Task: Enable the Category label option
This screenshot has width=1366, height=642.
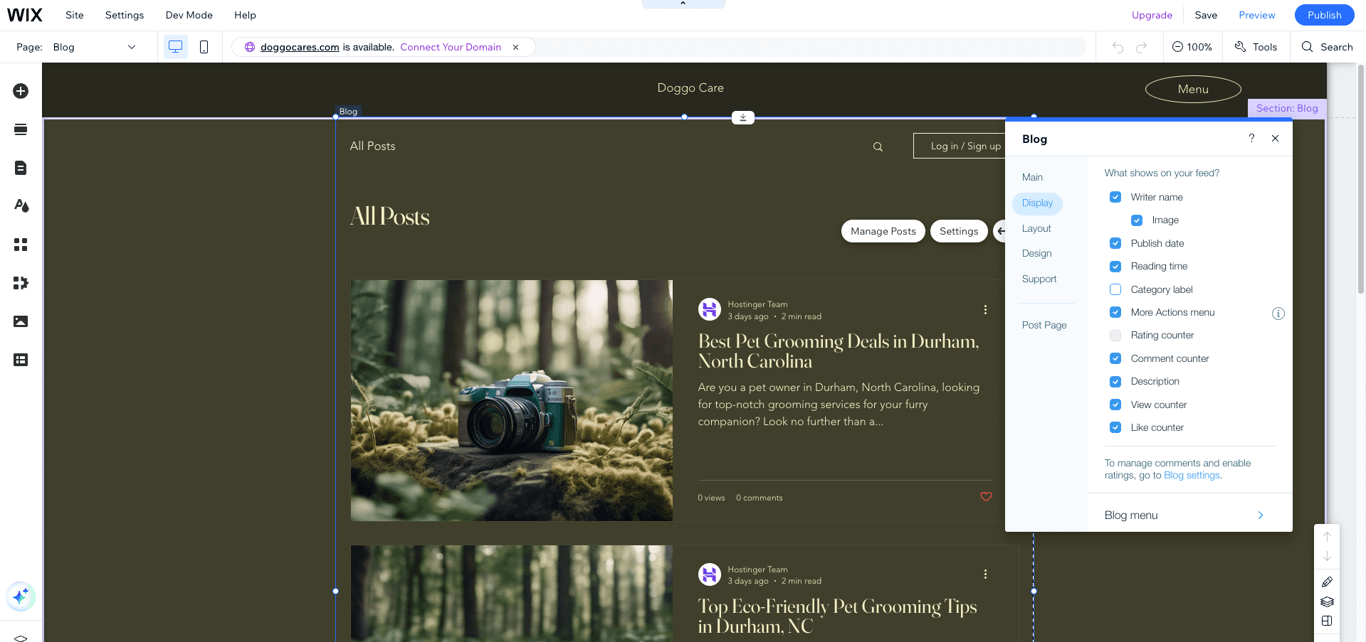Action: [1115, 289]
